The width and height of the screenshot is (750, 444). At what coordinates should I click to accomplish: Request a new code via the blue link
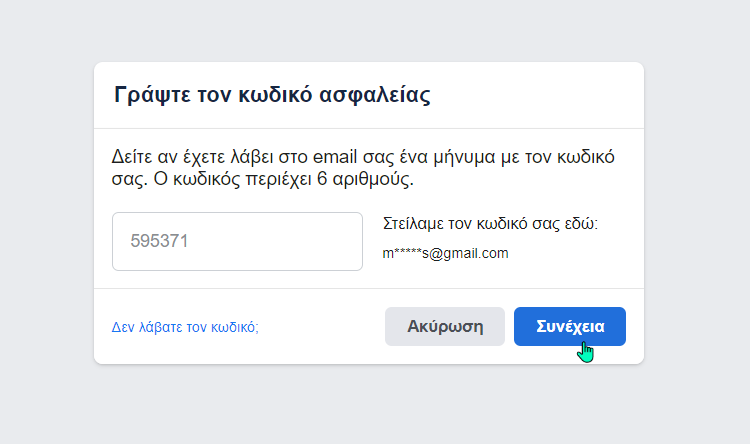coord(185,327)
